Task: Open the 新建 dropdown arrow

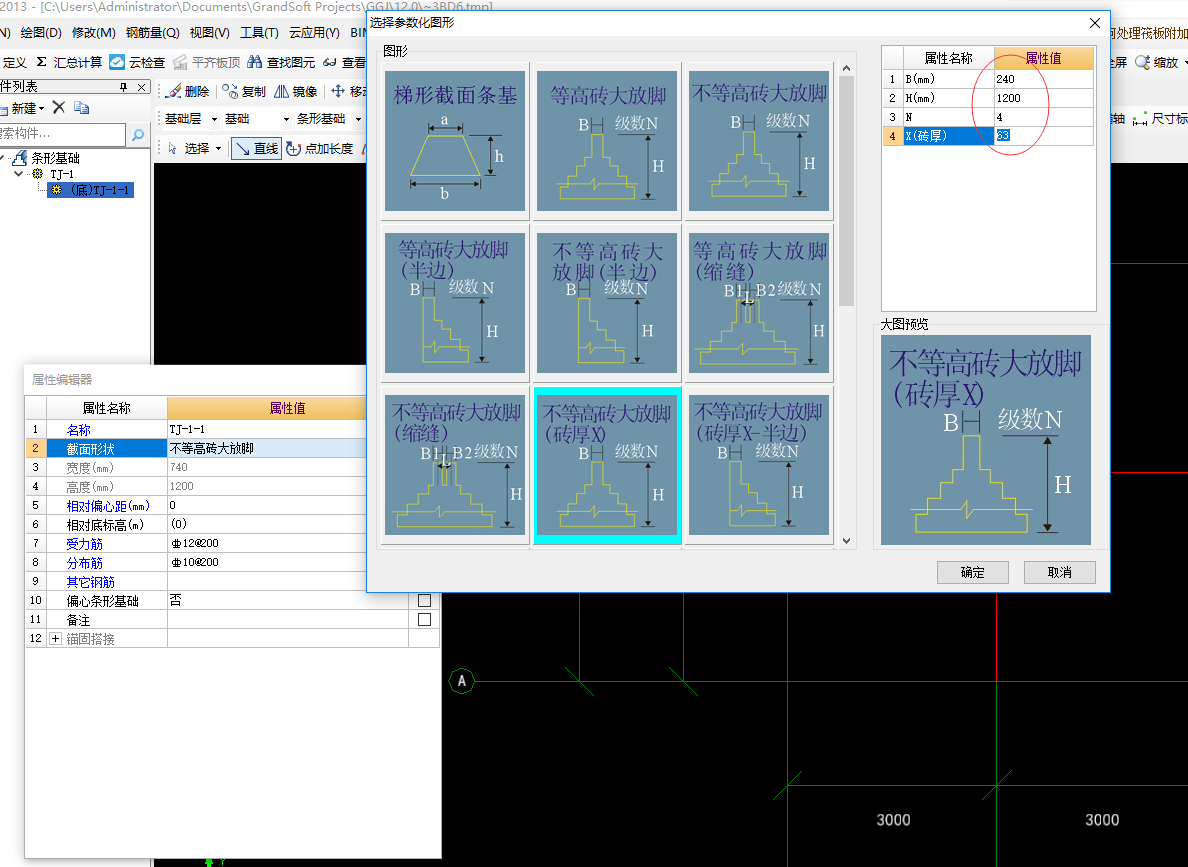Action: pos(42,109)
